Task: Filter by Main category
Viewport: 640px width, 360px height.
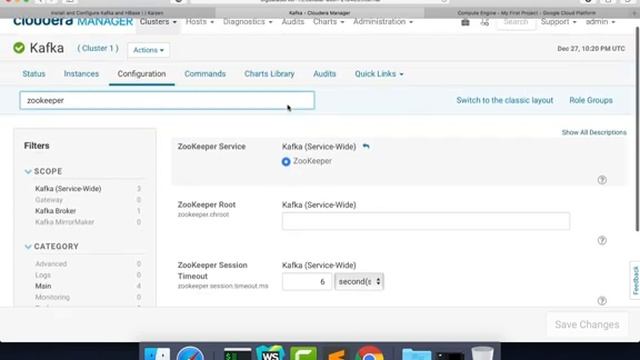Action: pyautogui.click(x=43, y=286)
